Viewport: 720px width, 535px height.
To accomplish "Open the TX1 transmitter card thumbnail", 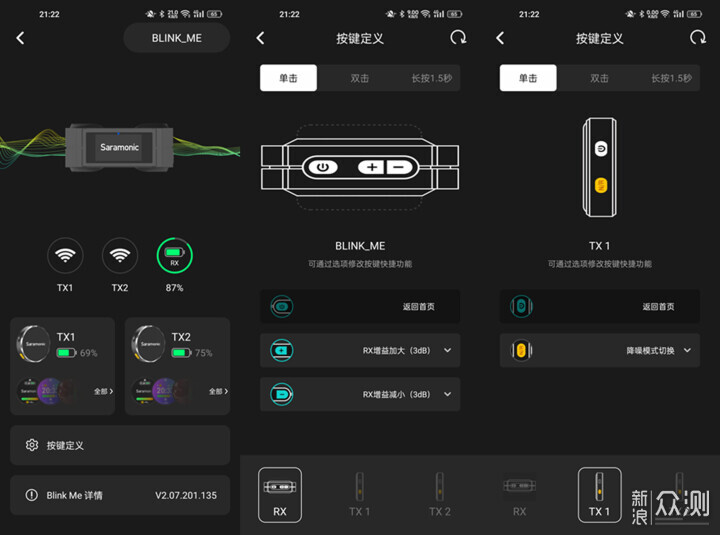I will point(34,344).
